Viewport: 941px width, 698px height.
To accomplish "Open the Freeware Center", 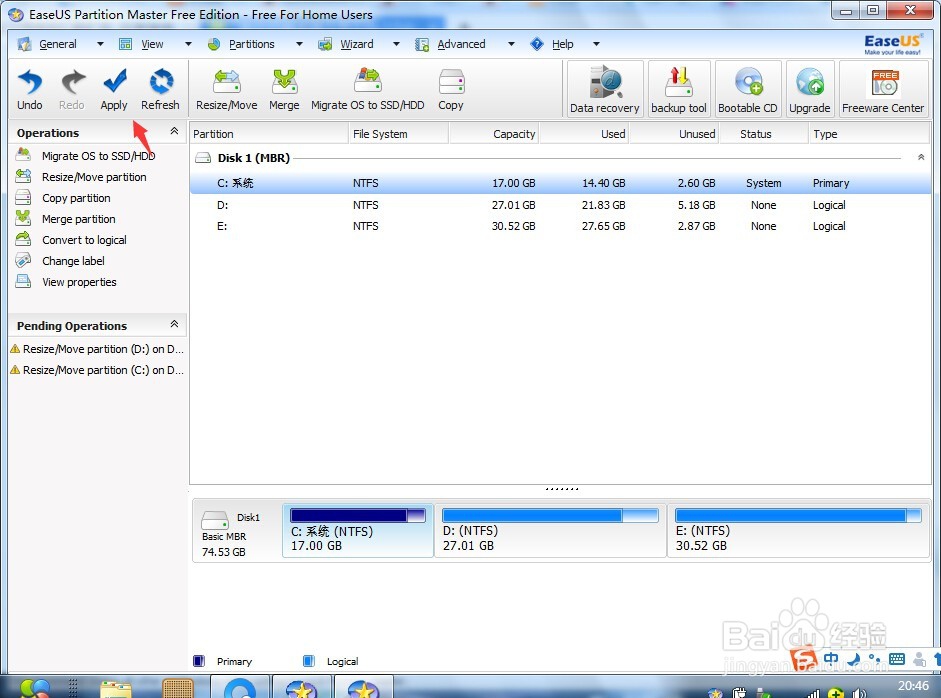I will [883, 89].
